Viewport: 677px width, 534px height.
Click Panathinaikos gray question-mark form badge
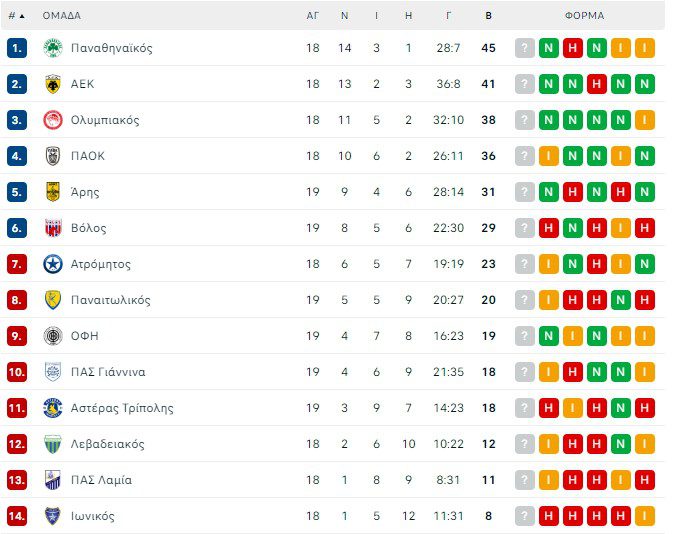point(525,48)
